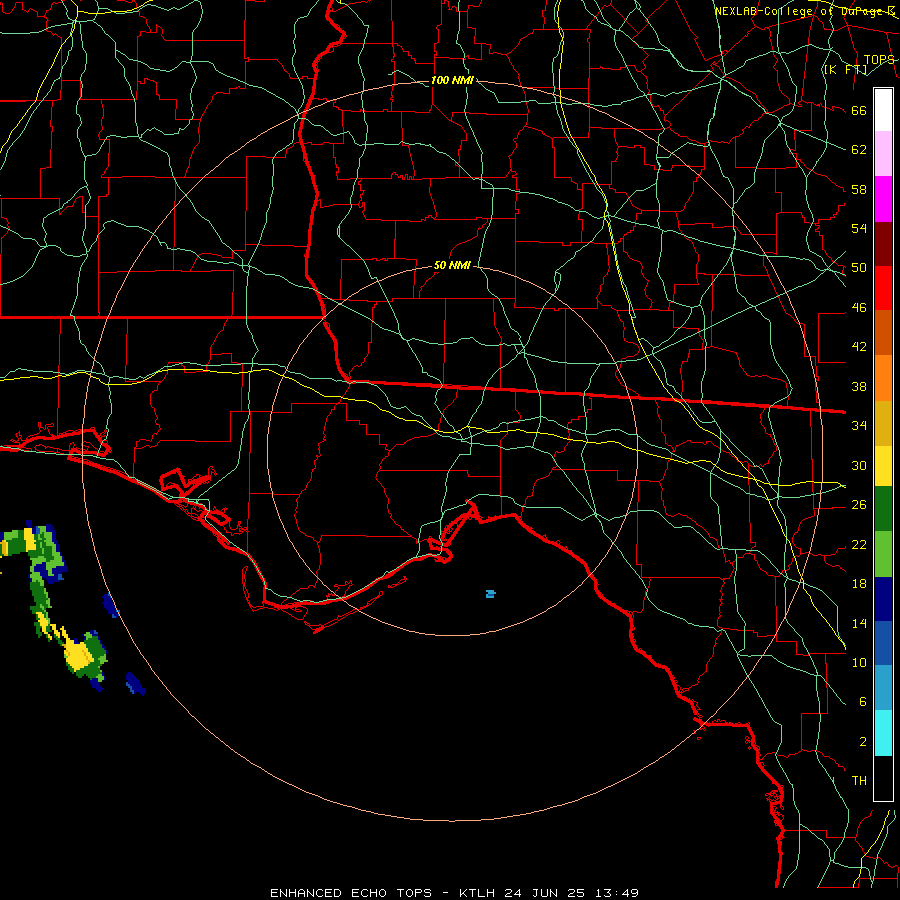Image resolution: width=900 pixels, height=900 pixels.
Task: Click the legend value "14"
Action: click(859, 623)
